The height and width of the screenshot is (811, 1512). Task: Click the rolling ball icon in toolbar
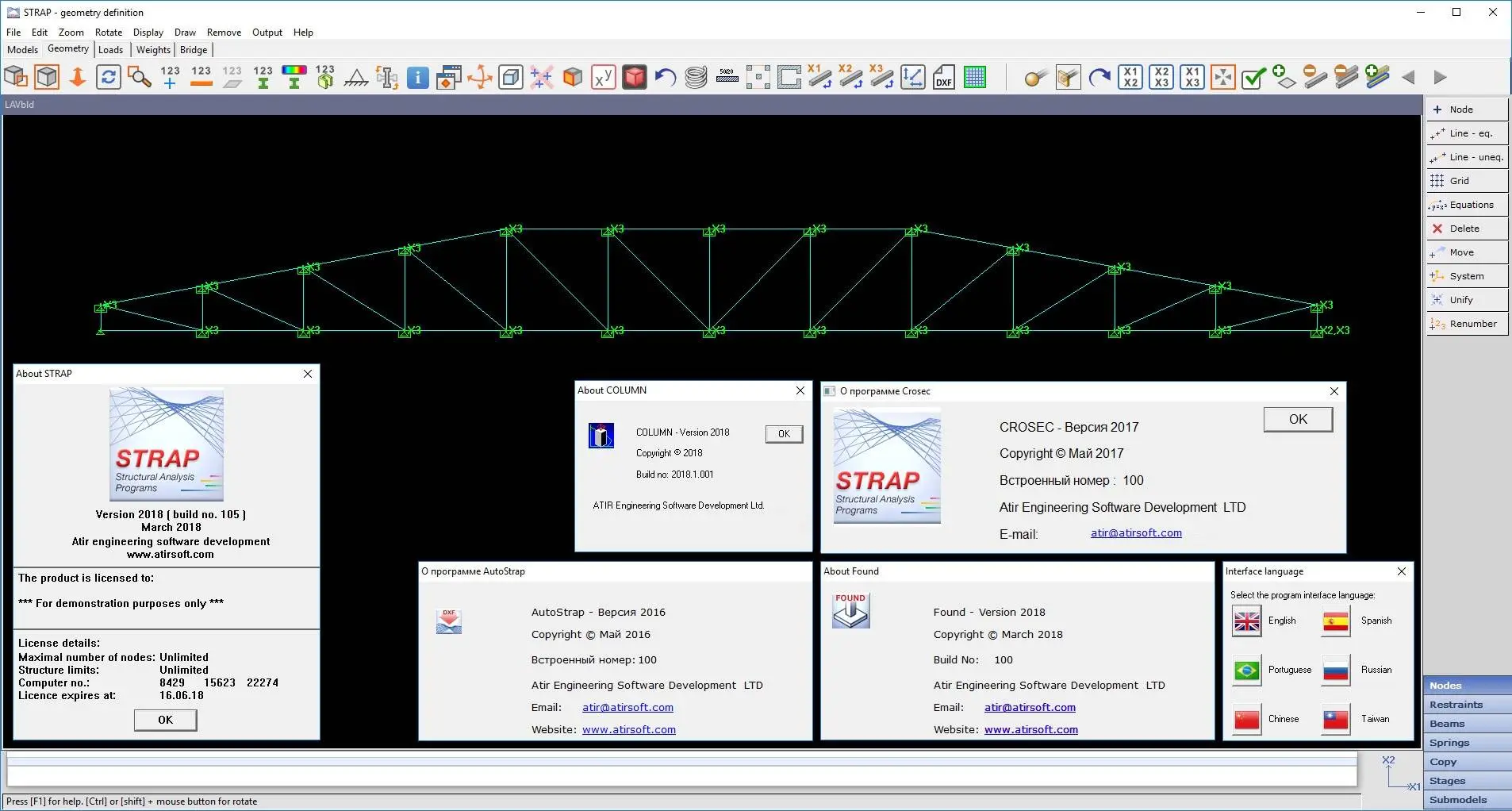(x=1036, y=77)
